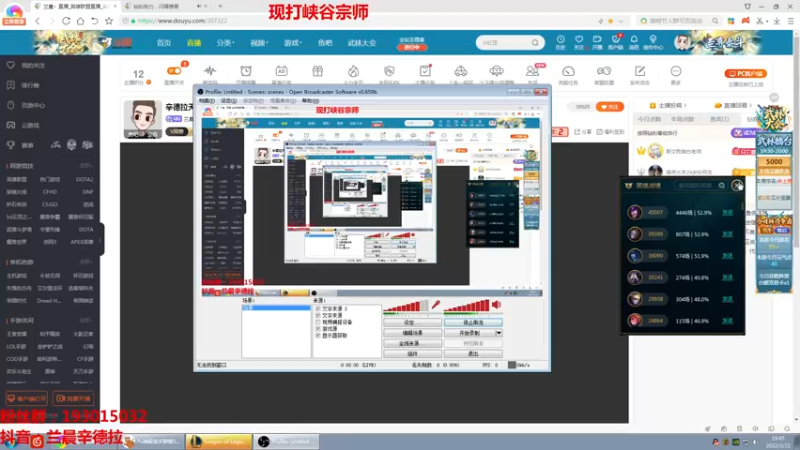Open the Help menu in OBS menu bar

click(x=310, y=101)
